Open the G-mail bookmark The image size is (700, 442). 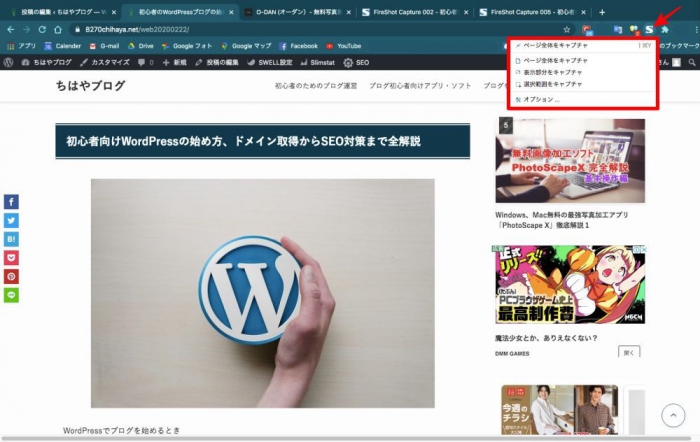tap(104, 46)
